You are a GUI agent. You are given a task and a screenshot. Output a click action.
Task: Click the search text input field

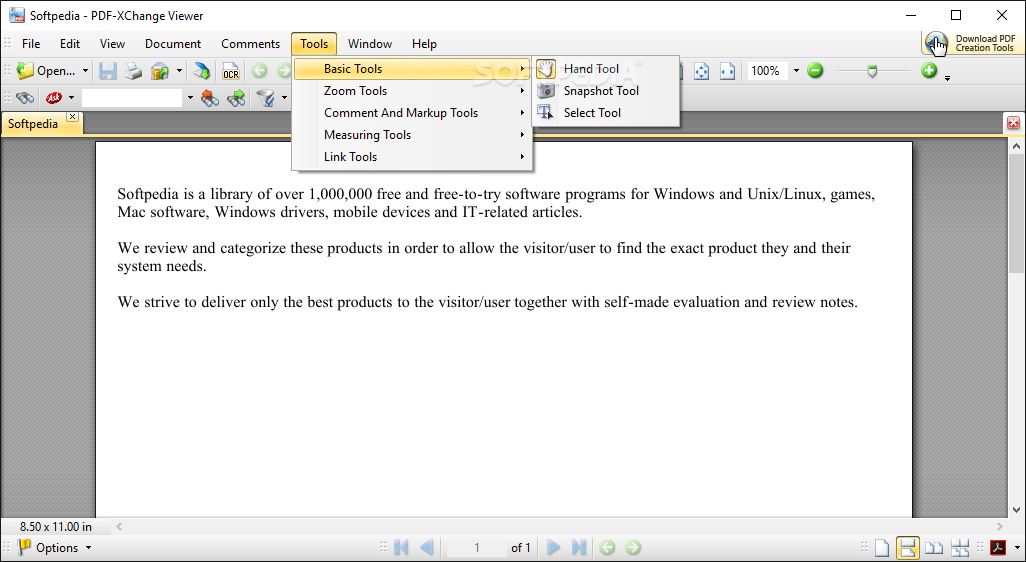coord(132,98)
